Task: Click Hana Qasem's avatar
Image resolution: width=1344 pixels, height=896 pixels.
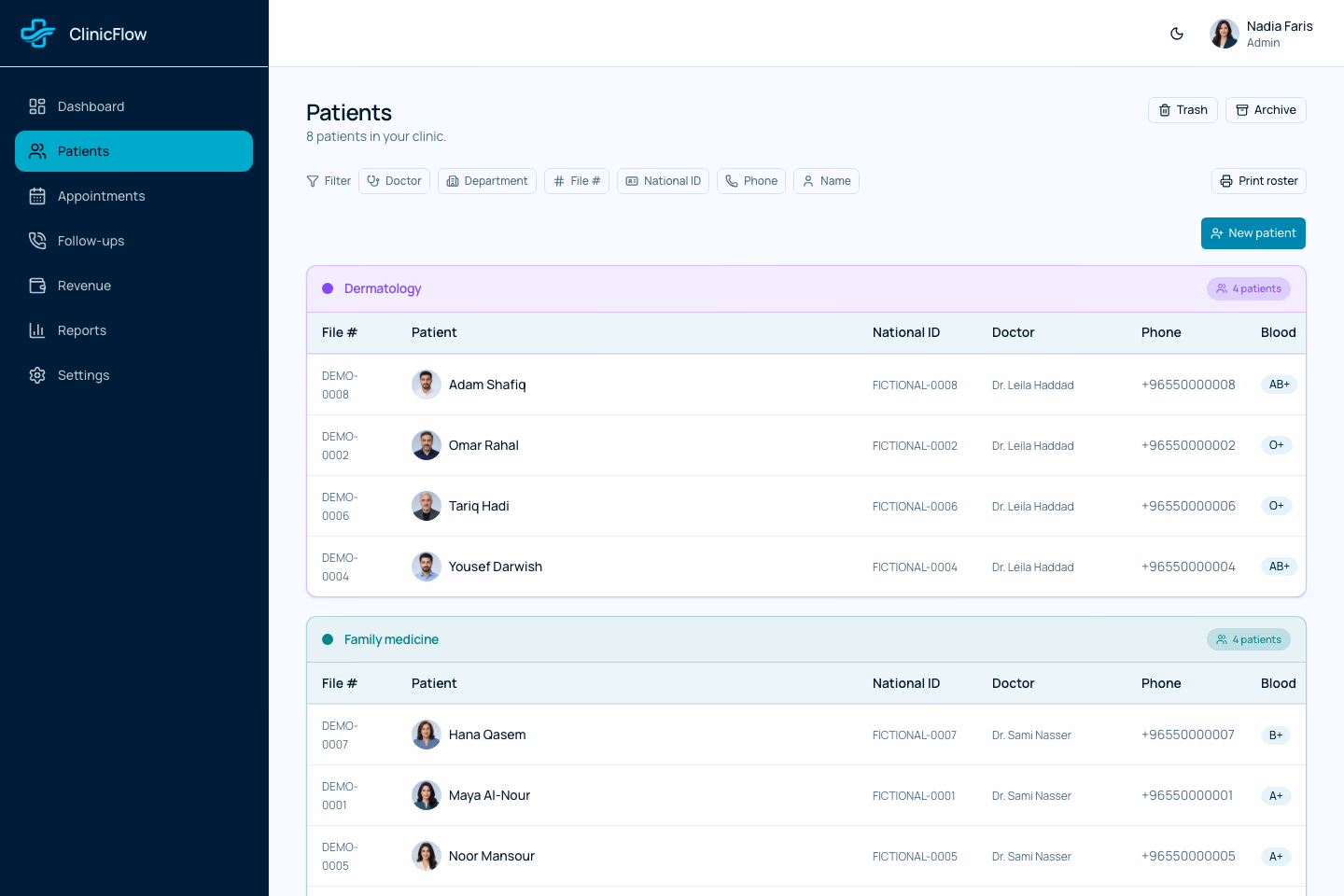Action: click(x=427, y=735)
